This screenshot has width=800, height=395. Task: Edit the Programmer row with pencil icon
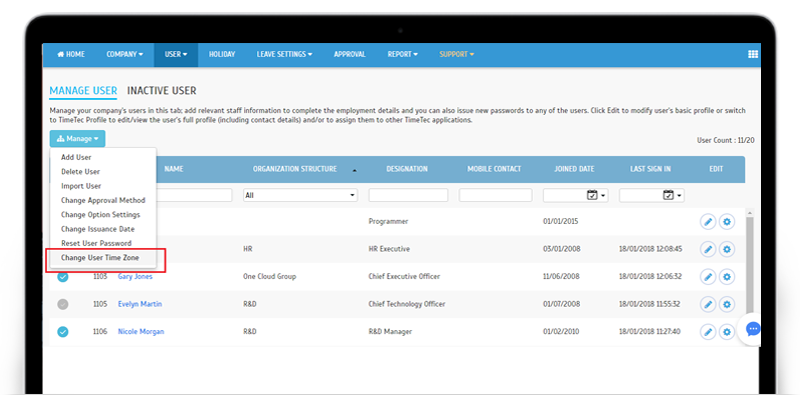click(x=708, y=222)
